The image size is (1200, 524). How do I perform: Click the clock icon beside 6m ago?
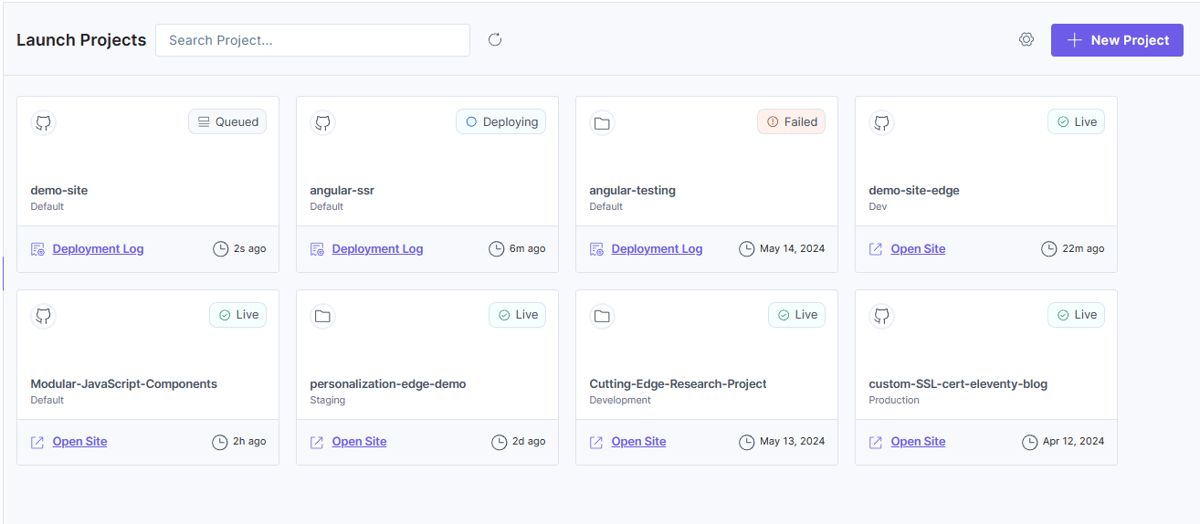tap(496, 249)
